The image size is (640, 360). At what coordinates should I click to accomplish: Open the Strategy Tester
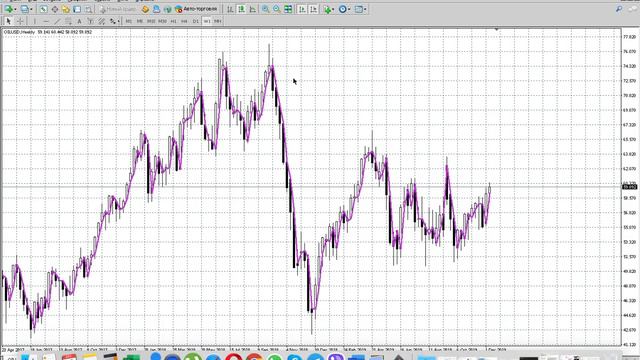coord(88,9)
